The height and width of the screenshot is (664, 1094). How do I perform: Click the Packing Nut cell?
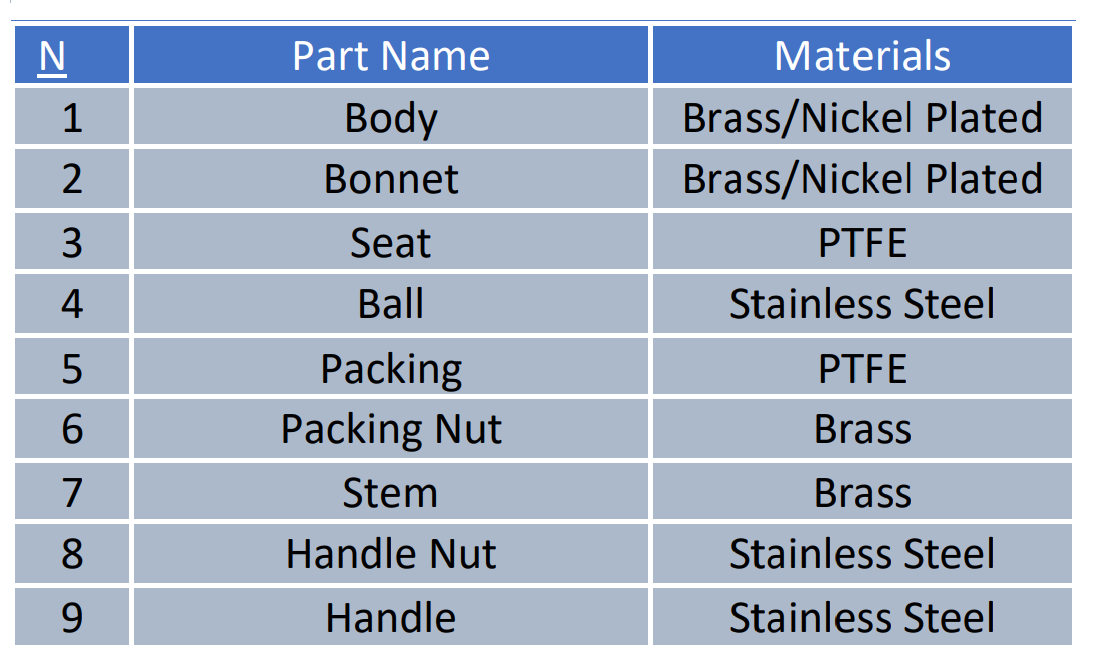coord(391,430)
